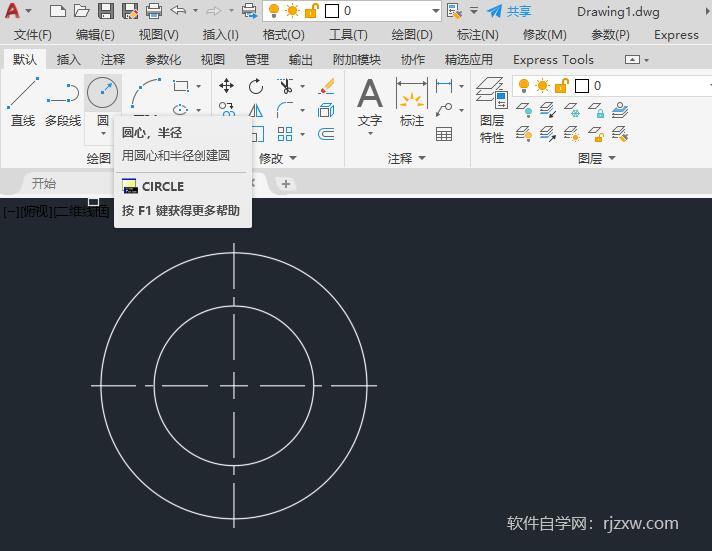The width and height of the screenshot is (712, 551).
Task: Click the Layer Unlock icon
Action: [x=596, y=134]
